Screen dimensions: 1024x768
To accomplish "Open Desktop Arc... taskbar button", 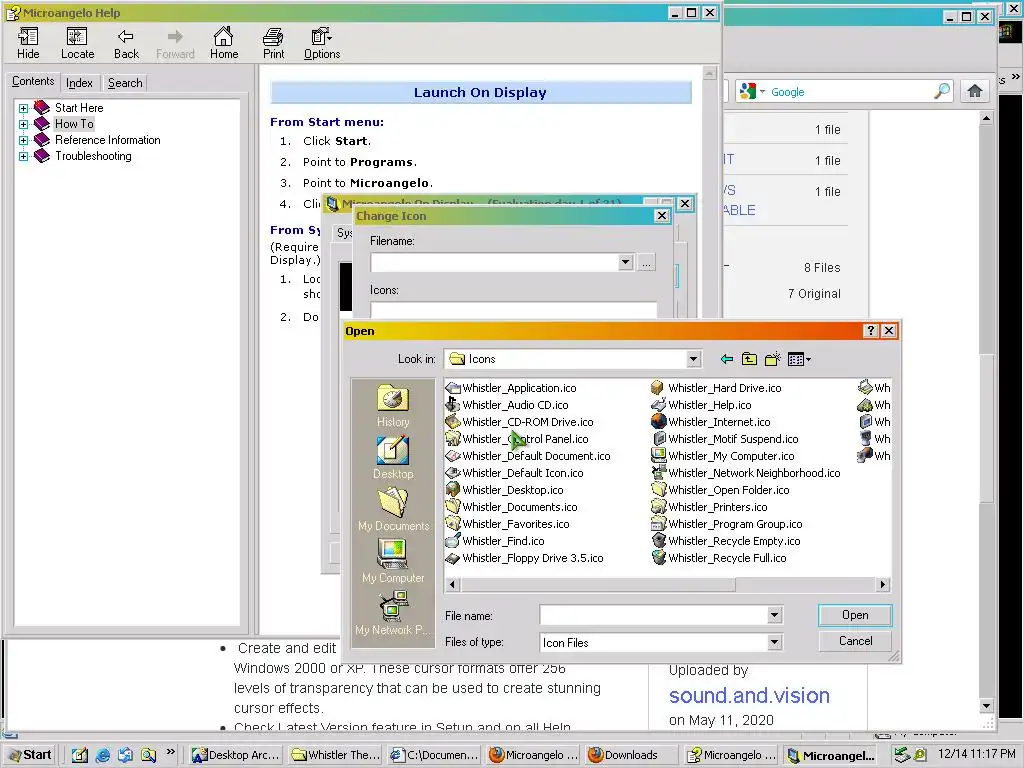I will click(236, 755).
